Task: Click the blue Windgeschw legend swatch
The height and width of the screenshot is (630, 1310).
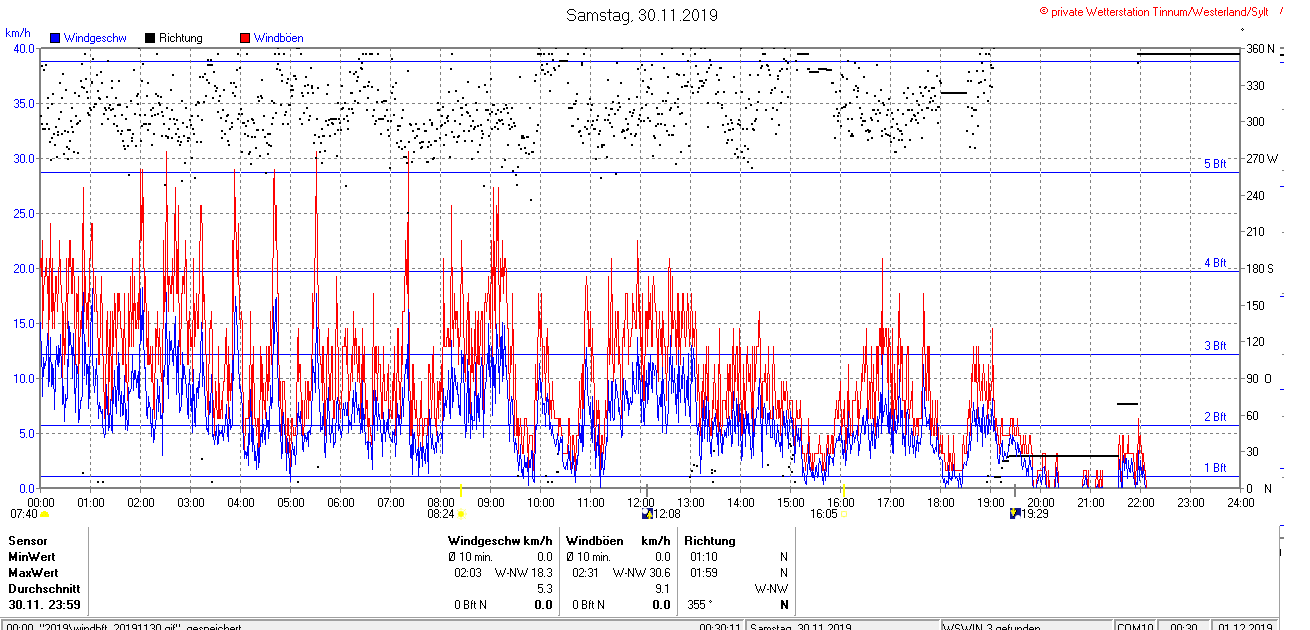Action: [55, 38]
